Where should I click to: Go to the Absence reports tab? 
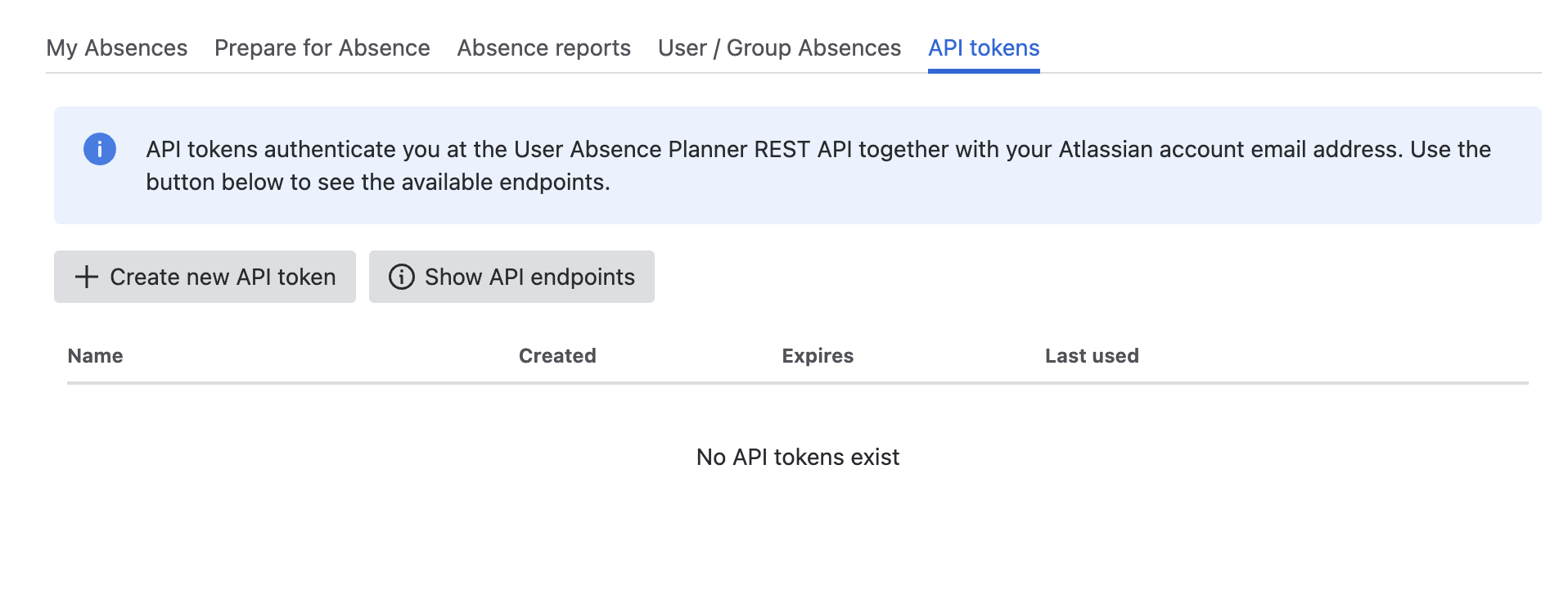[544, 48]
